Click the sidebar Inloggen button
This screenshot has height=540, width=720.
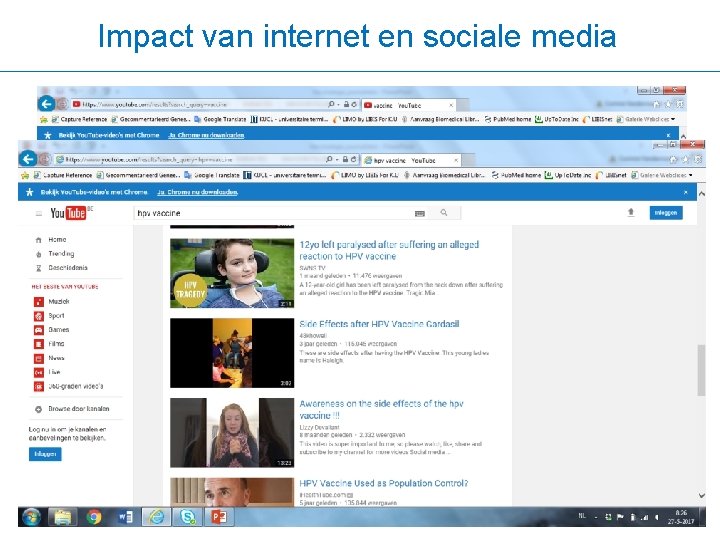tap(45, 454)
